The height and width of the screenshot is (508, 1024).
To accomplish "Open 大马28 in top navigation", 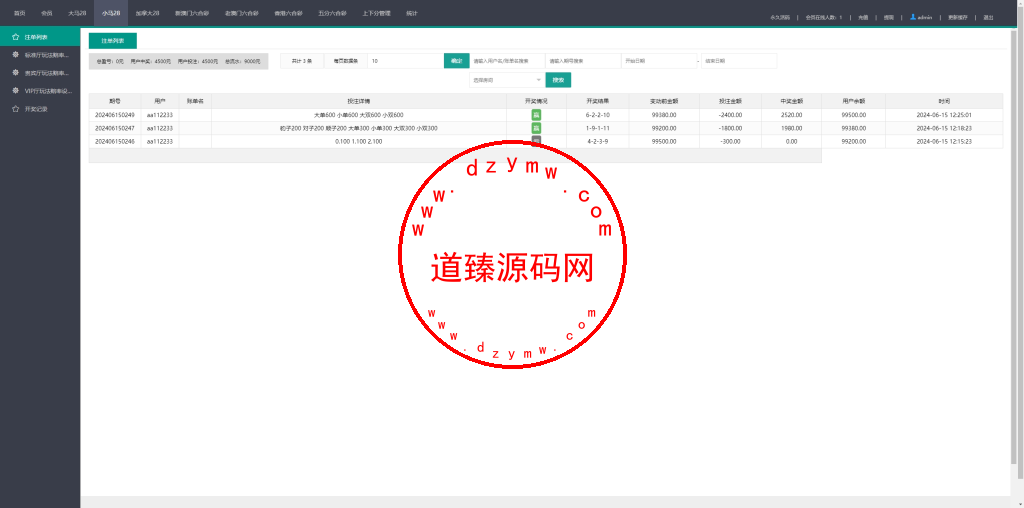I will 77,13.
